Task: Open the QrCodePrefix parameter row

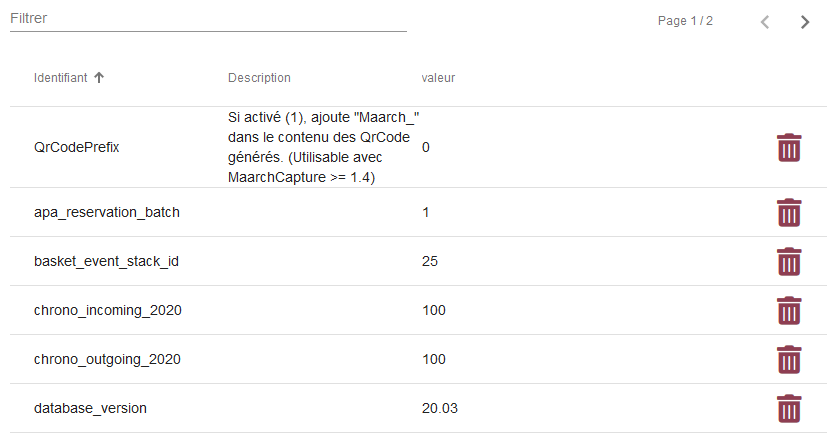Action: pyautogui.click(x=418, y=147)
